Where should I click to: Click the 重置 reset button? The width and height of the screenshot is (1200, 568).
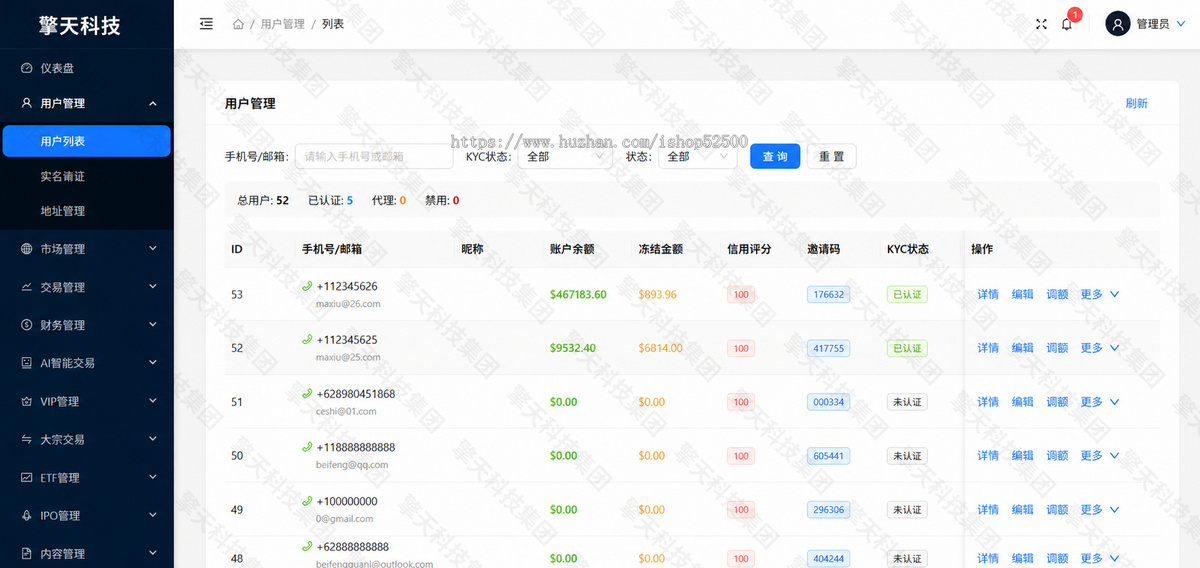[x=831, y=156]
